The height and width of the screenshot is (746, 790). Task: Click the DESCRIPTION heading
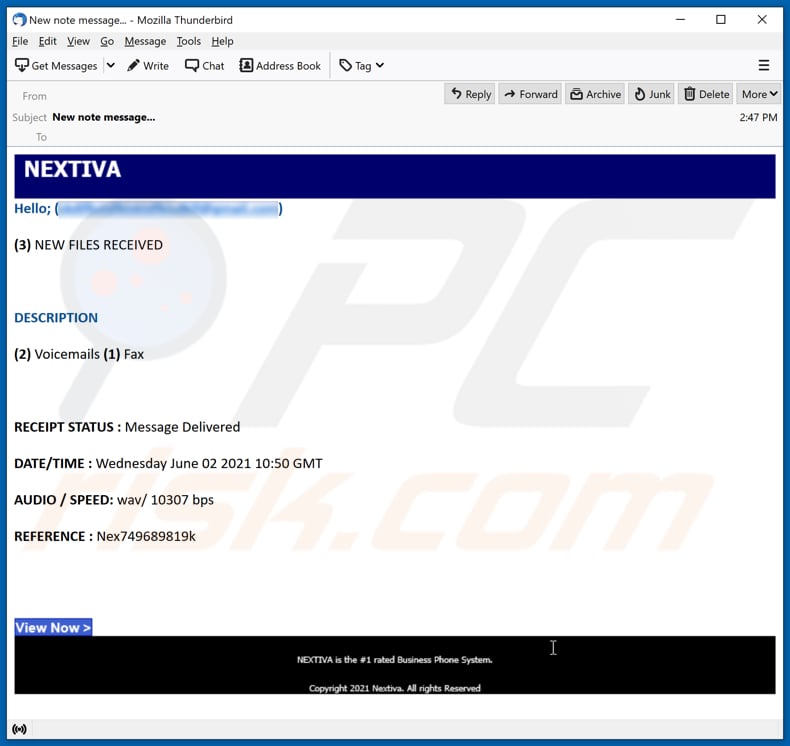coord(56,318)
